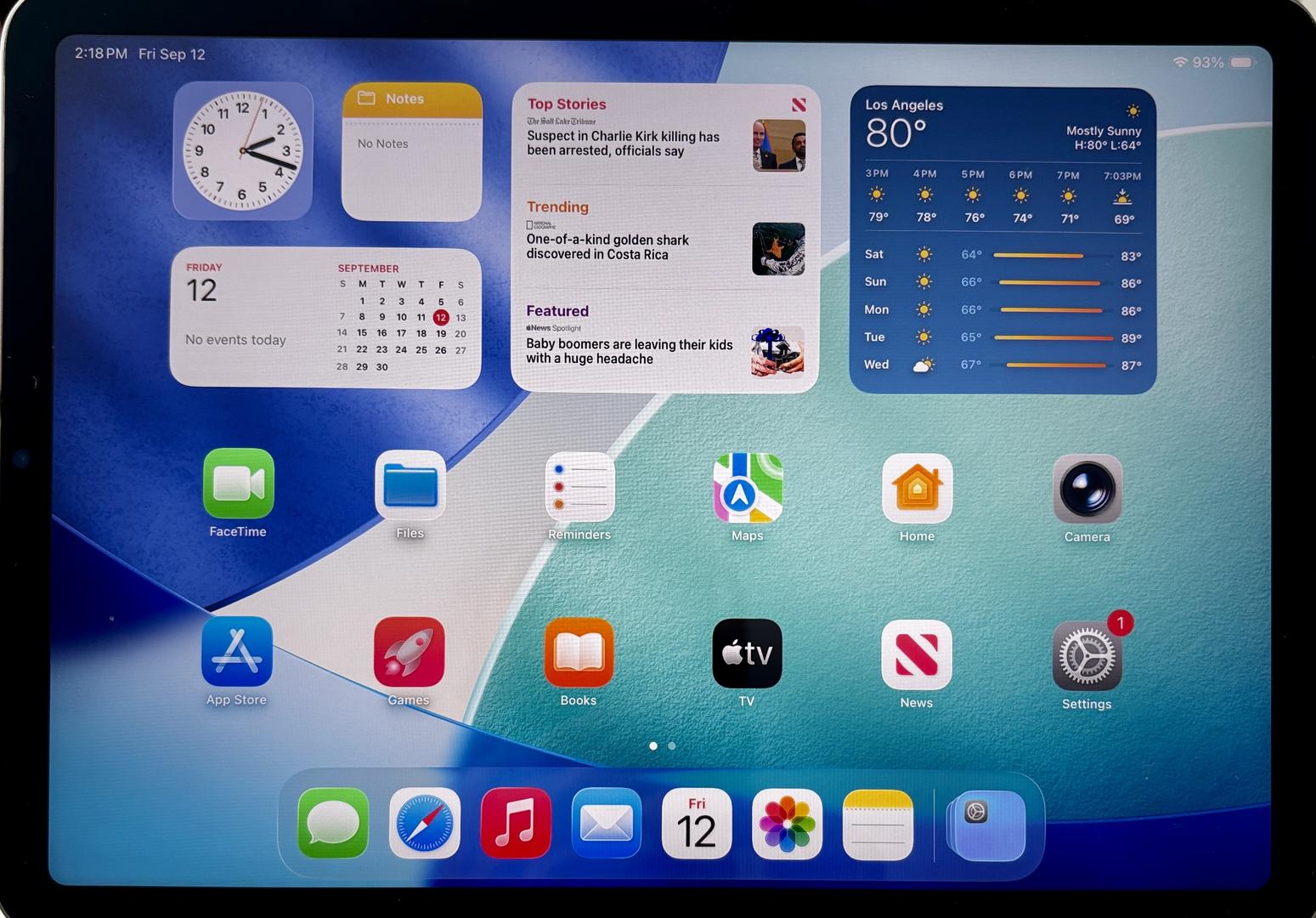Tap the Los Angeles weather widget
This screenshot has height=918, width=1316.
(1003, 241)
